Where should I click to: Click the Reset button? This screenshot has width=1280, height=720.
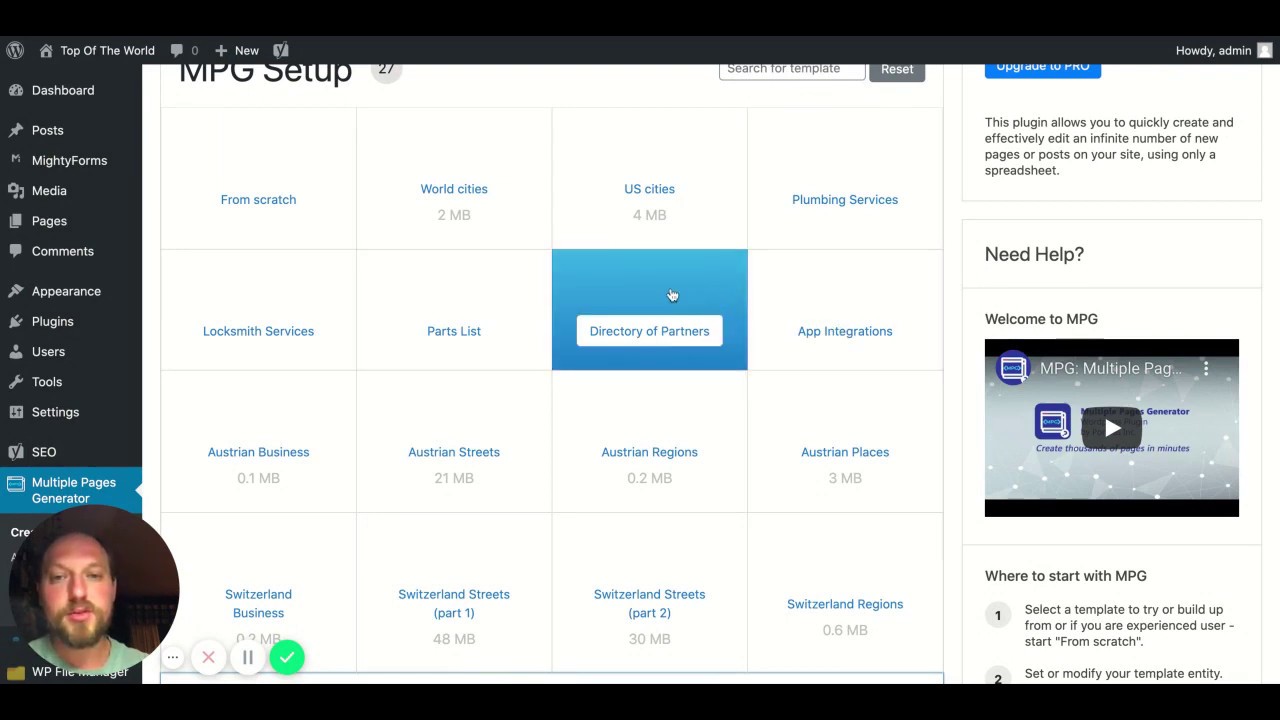pyautogui.click(x=897, y=69)
